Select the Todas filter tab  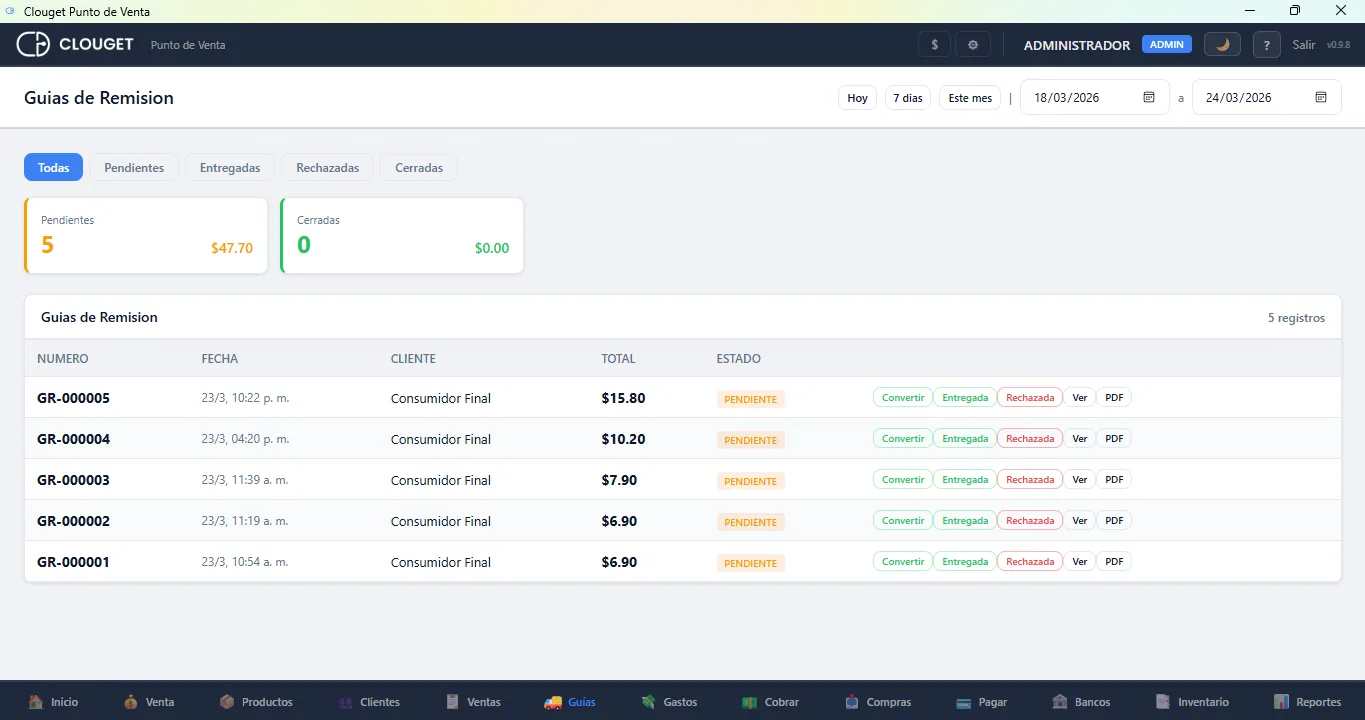pyautogui.click(x=54, y=168)
